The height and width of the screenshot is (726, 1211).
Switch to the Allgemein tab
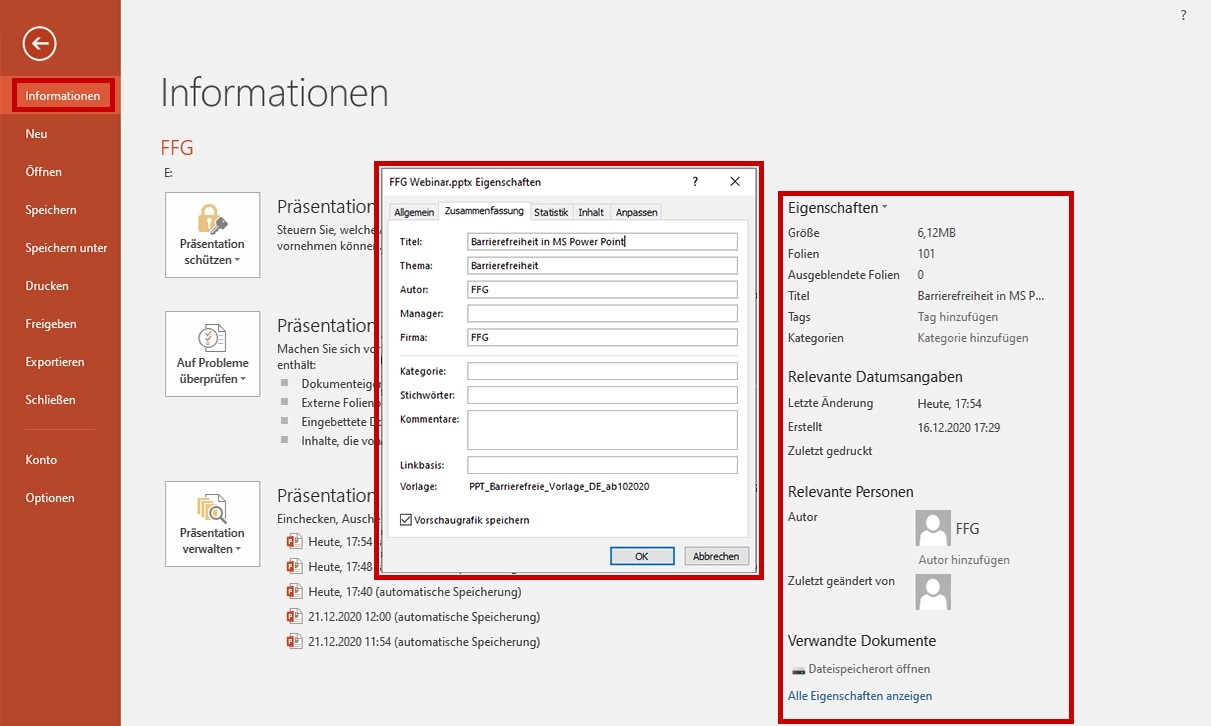pyautogui.click(x=414, y=212)
